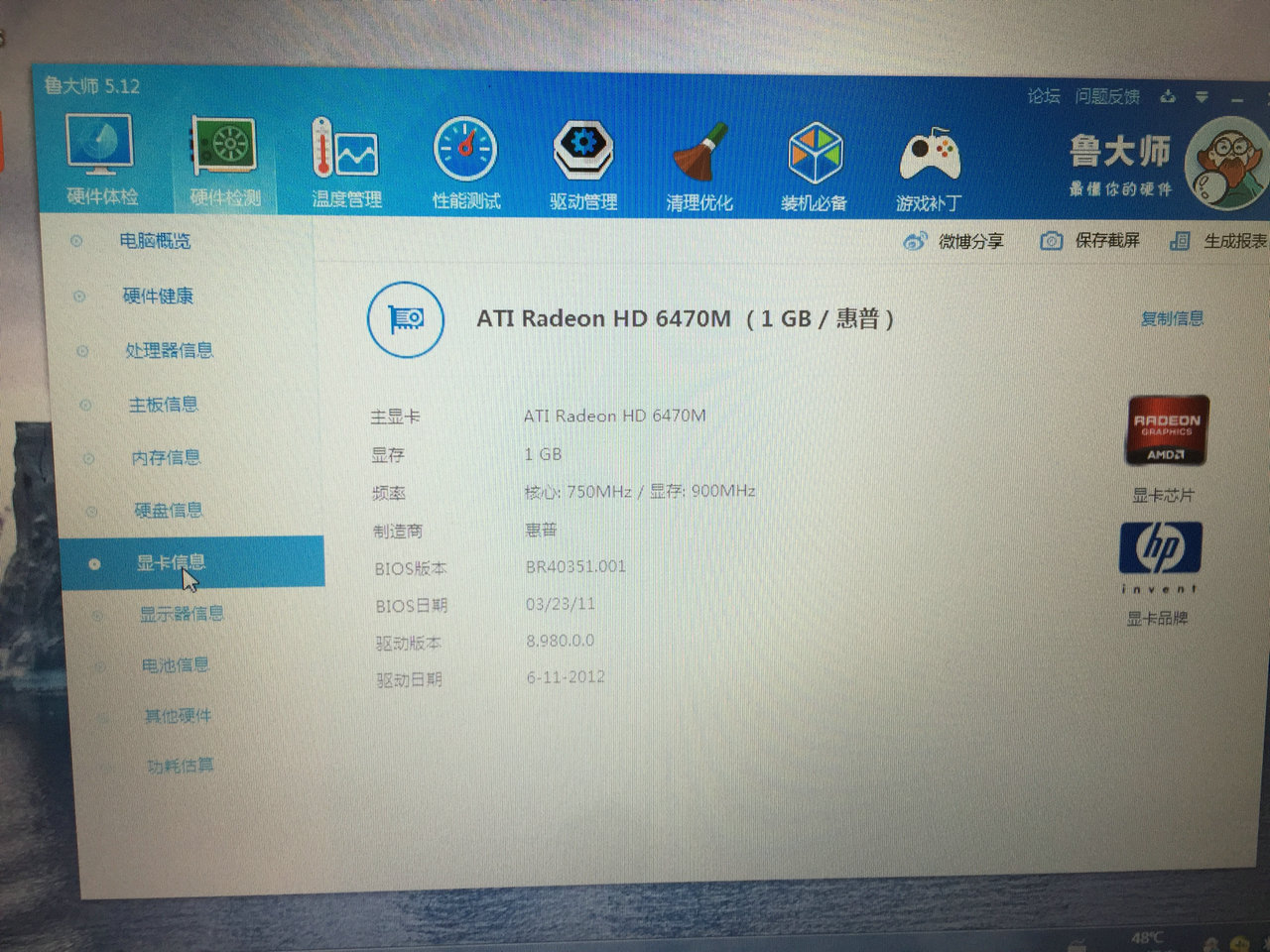Click 复制信息 copy info link
Screen dimensions: 1270x952
pyautogui.click(x=1172, y=318)
